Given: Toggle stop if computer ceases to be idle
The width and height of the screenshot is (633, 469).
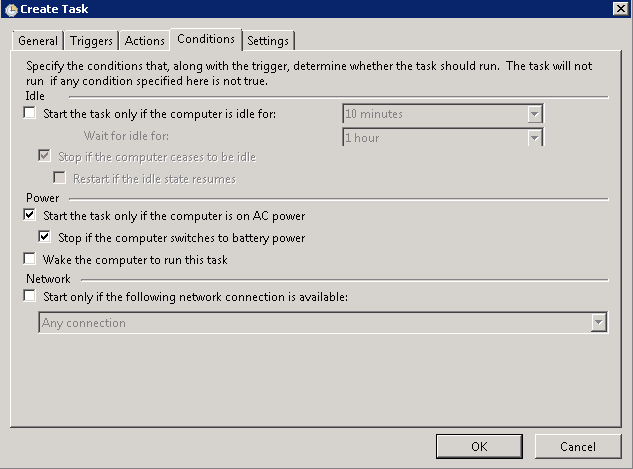Looking at the screenshot, I should pos(44,157).
